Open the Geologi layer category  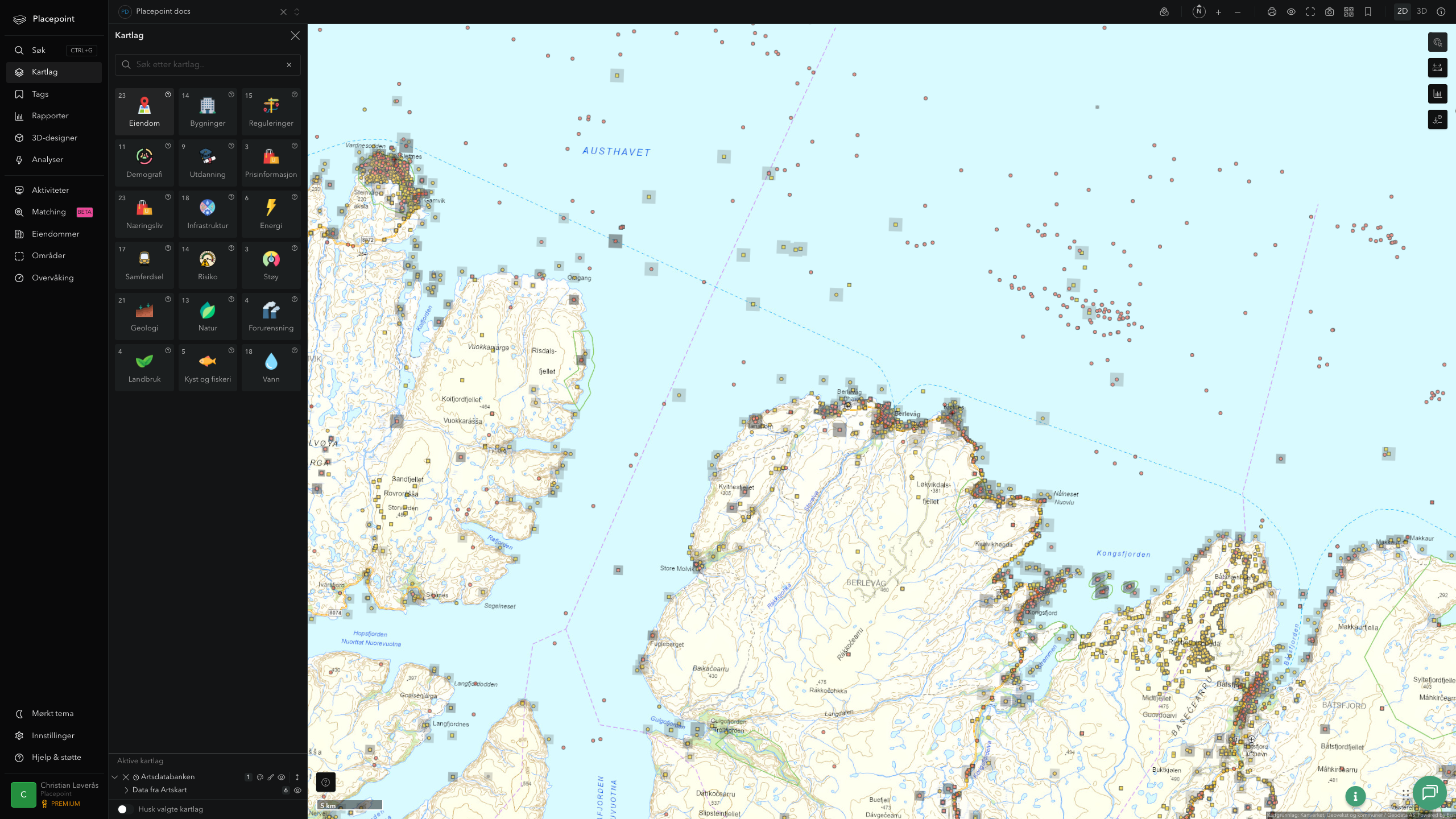(144, 316)
